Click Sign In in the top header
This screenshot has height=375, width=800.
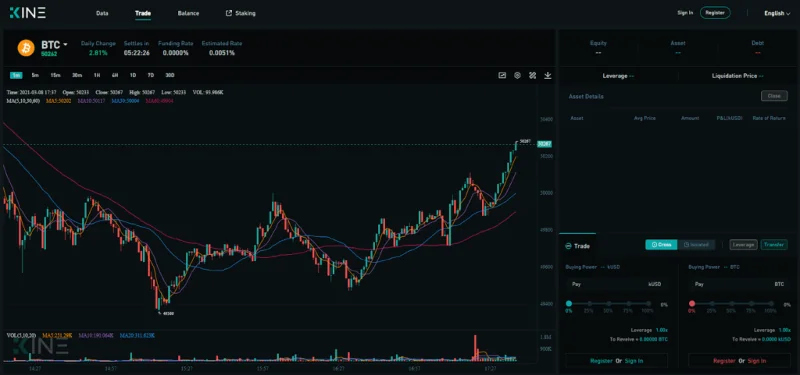tap(685, 13)
